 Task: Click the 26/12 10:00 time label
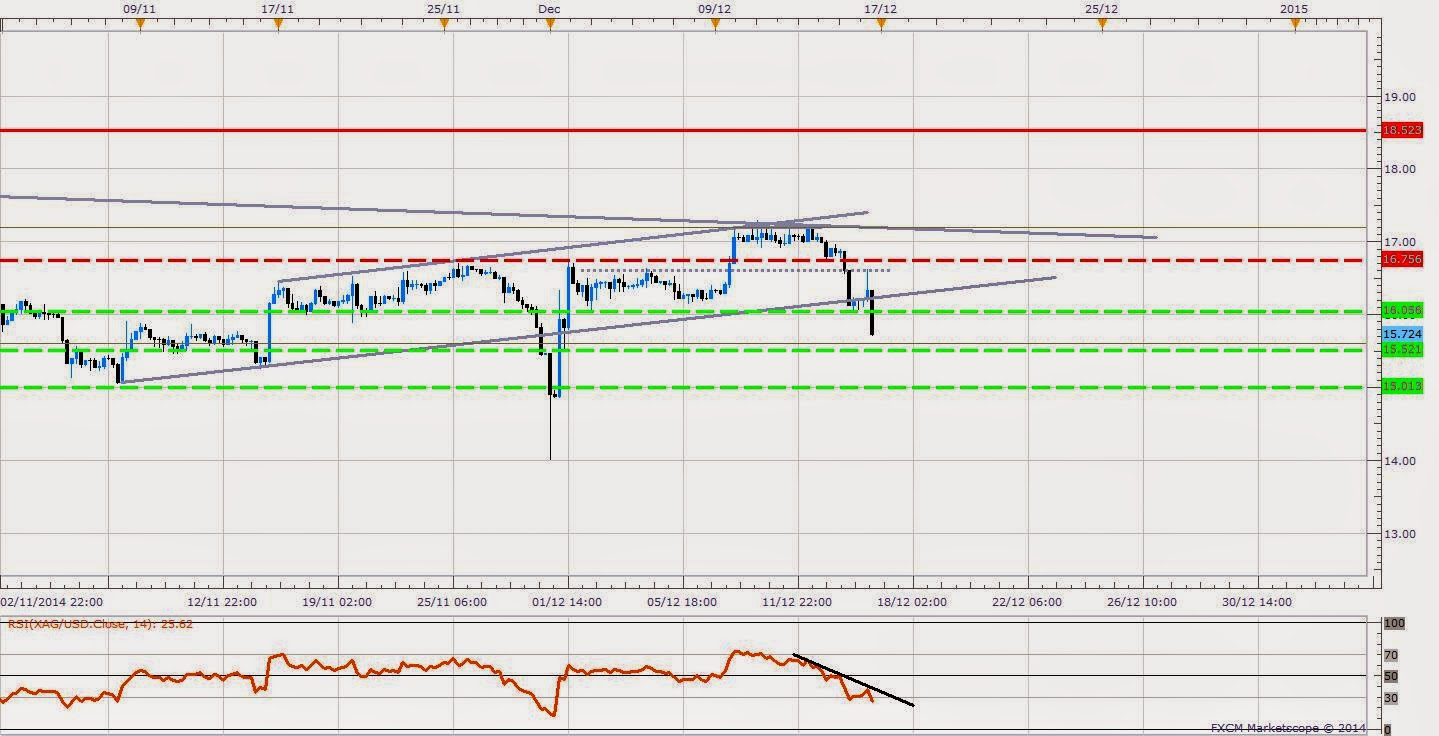click(1142, 602)
